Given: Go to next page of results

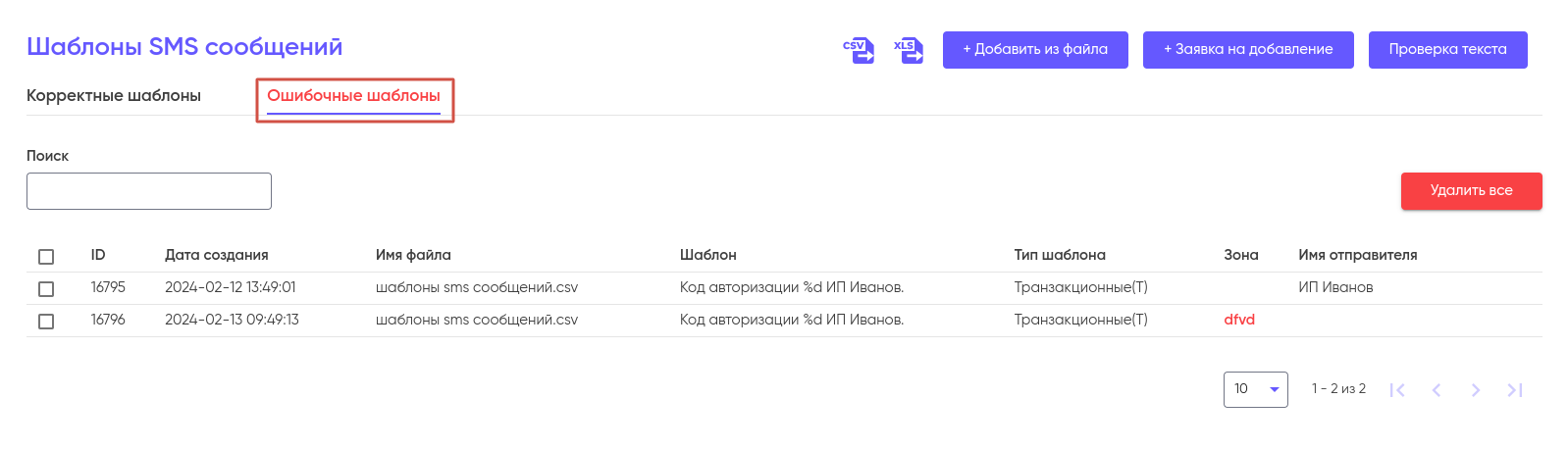Looking at the screenshot, I should pos(1475,390).
